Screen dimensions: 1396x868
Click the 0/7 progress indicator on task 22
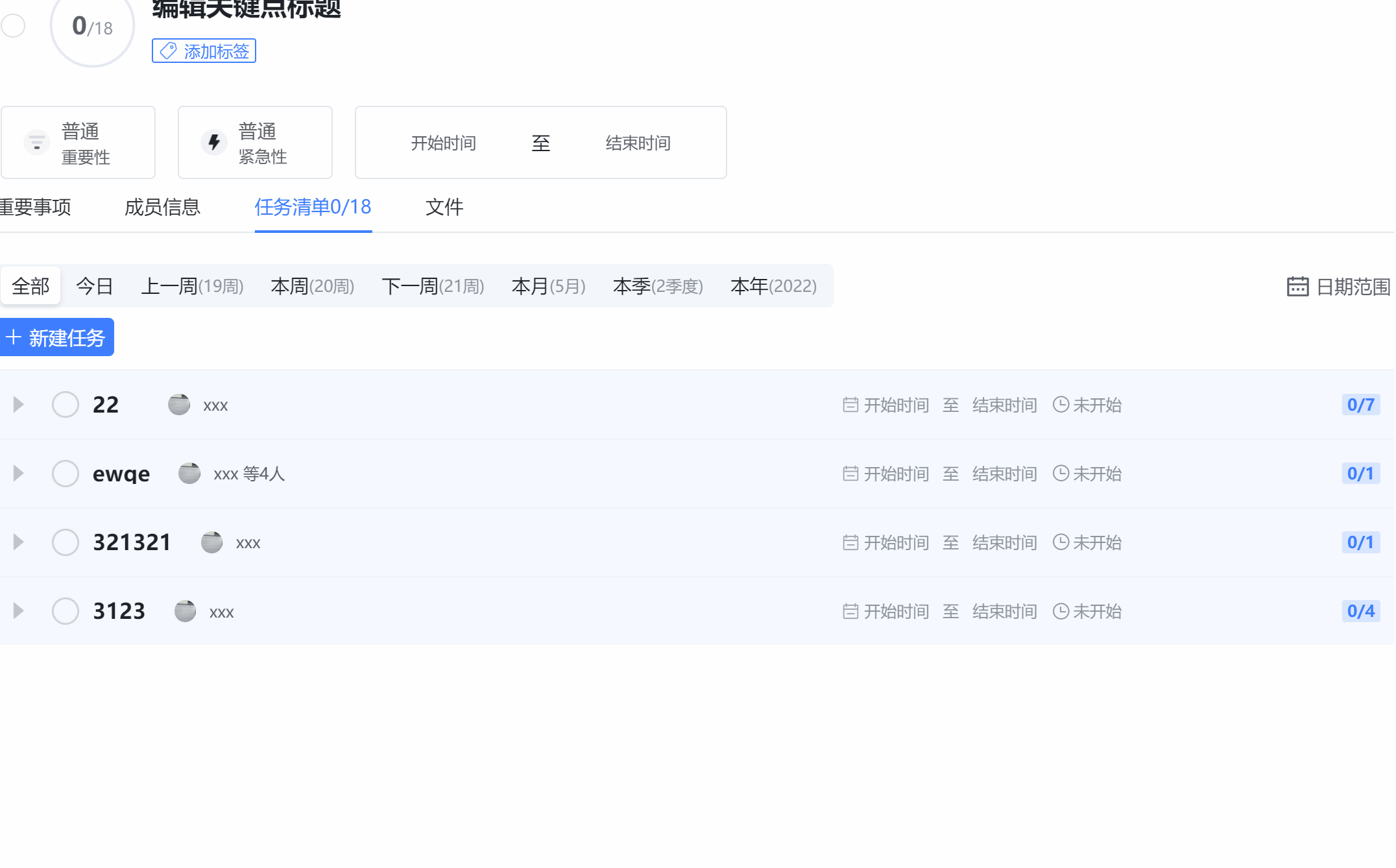[x=1361, y=404]
